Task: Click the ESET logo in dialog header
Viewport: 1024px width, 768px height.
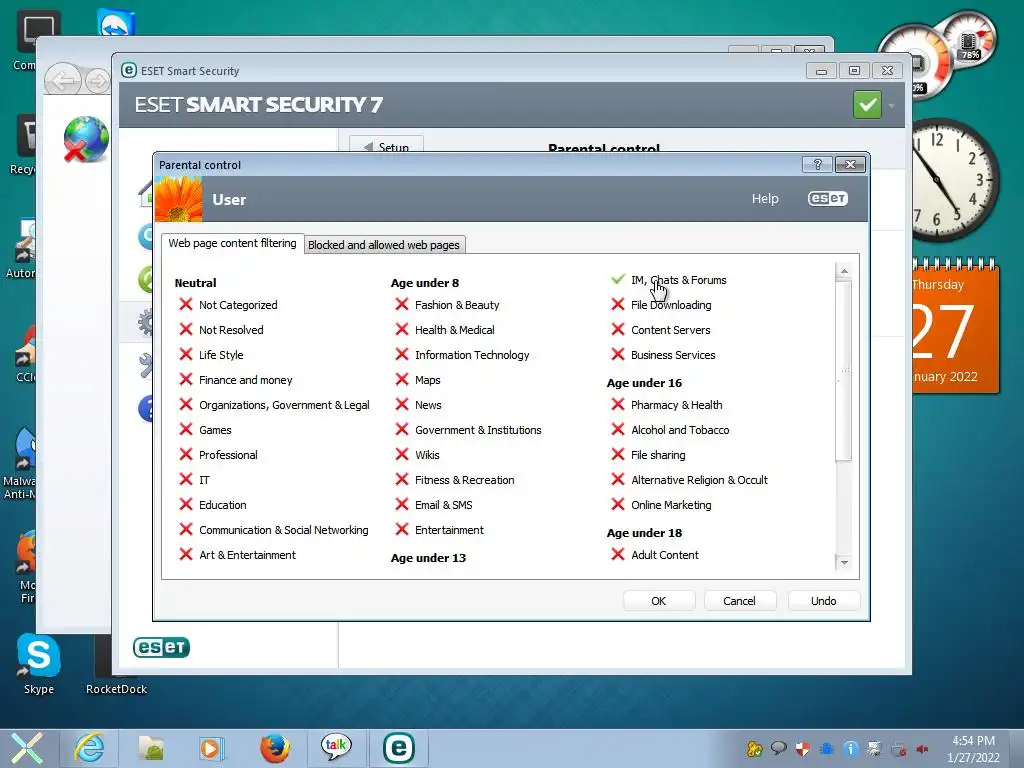Action: click(827, 199)
